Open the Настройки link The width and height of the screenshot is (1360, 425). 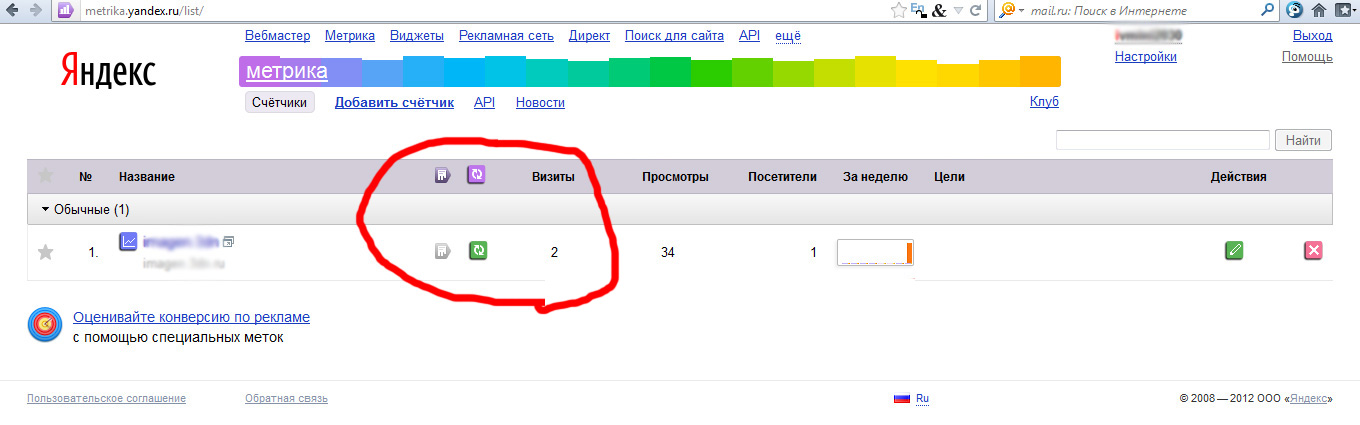click(x=1146, y=57)
